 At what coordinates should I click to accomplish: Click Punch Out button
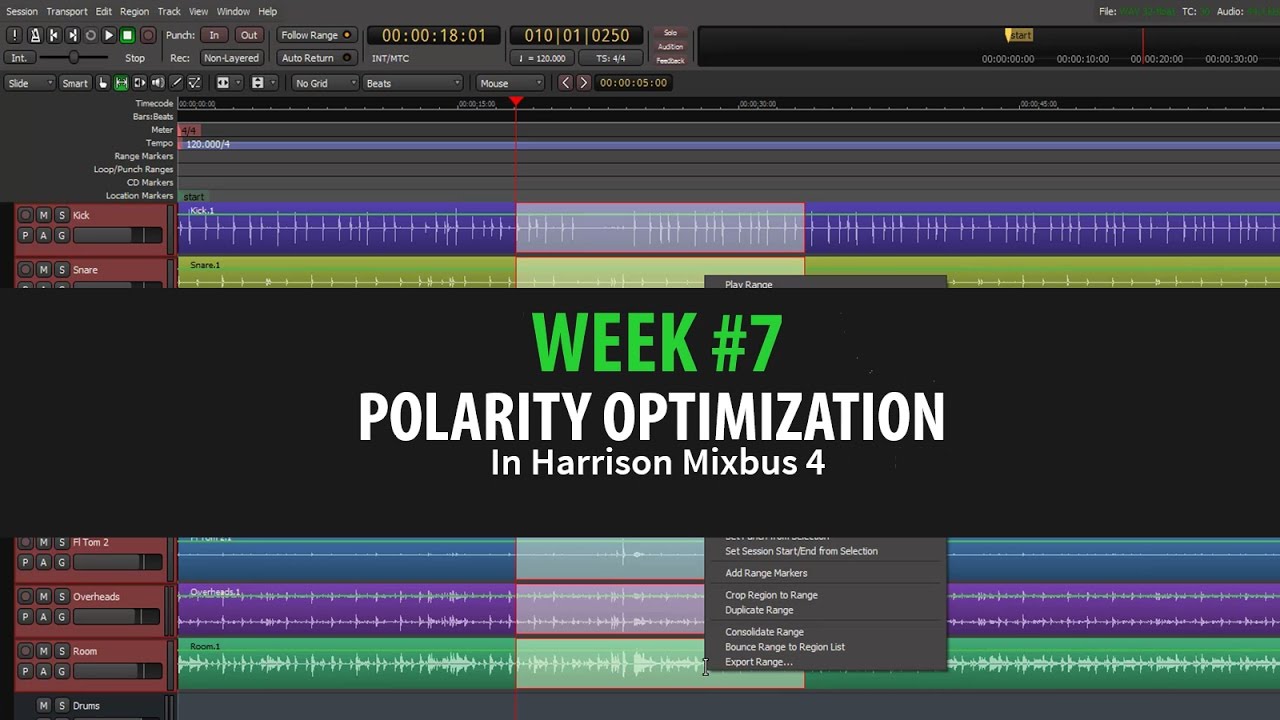(x=249, y=35)
